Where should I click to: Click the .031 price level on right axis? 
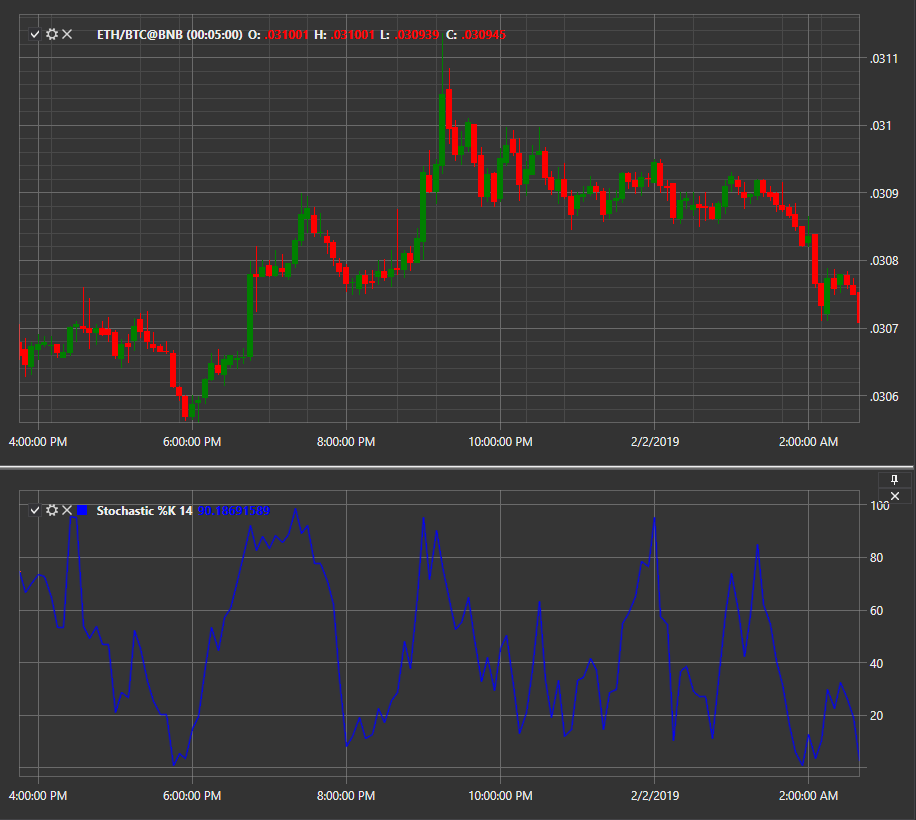pos(881,126)
